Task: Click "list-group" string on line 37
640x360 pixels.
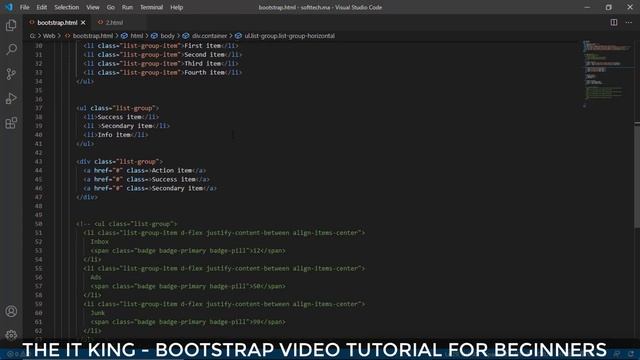Action: click(133, 108)
